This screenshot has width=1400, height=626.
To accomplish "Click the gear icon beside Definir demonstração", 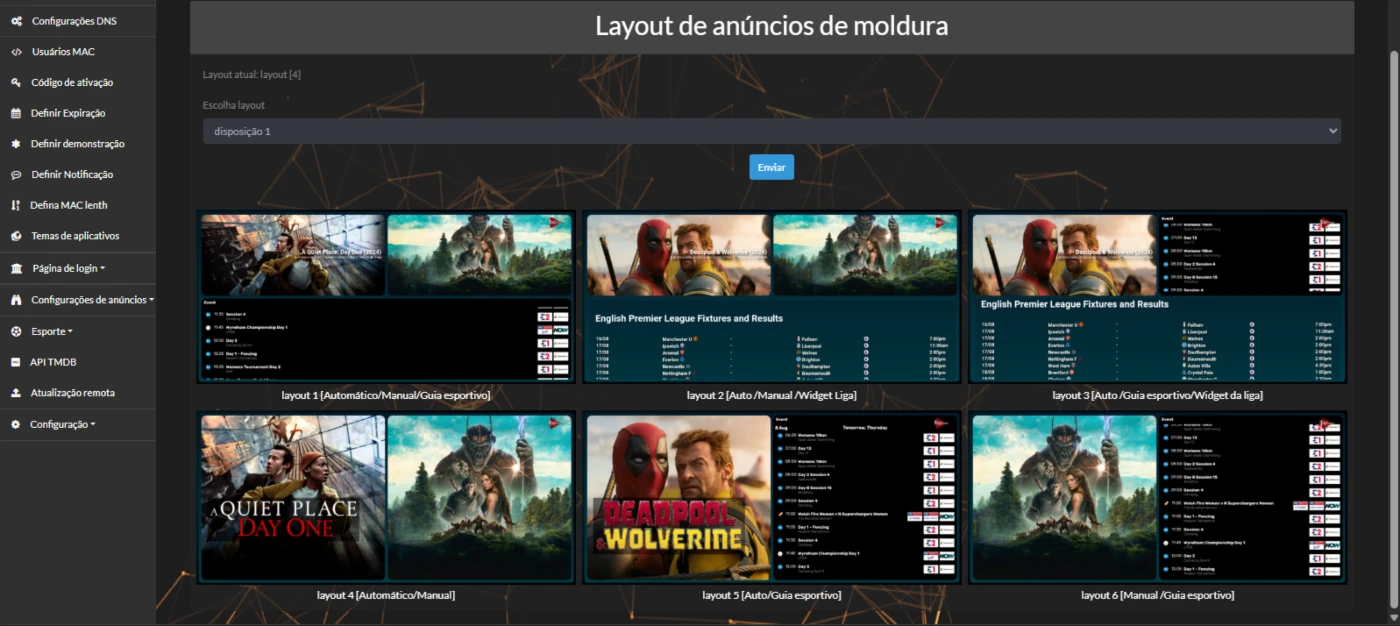I will coord(16,144).
